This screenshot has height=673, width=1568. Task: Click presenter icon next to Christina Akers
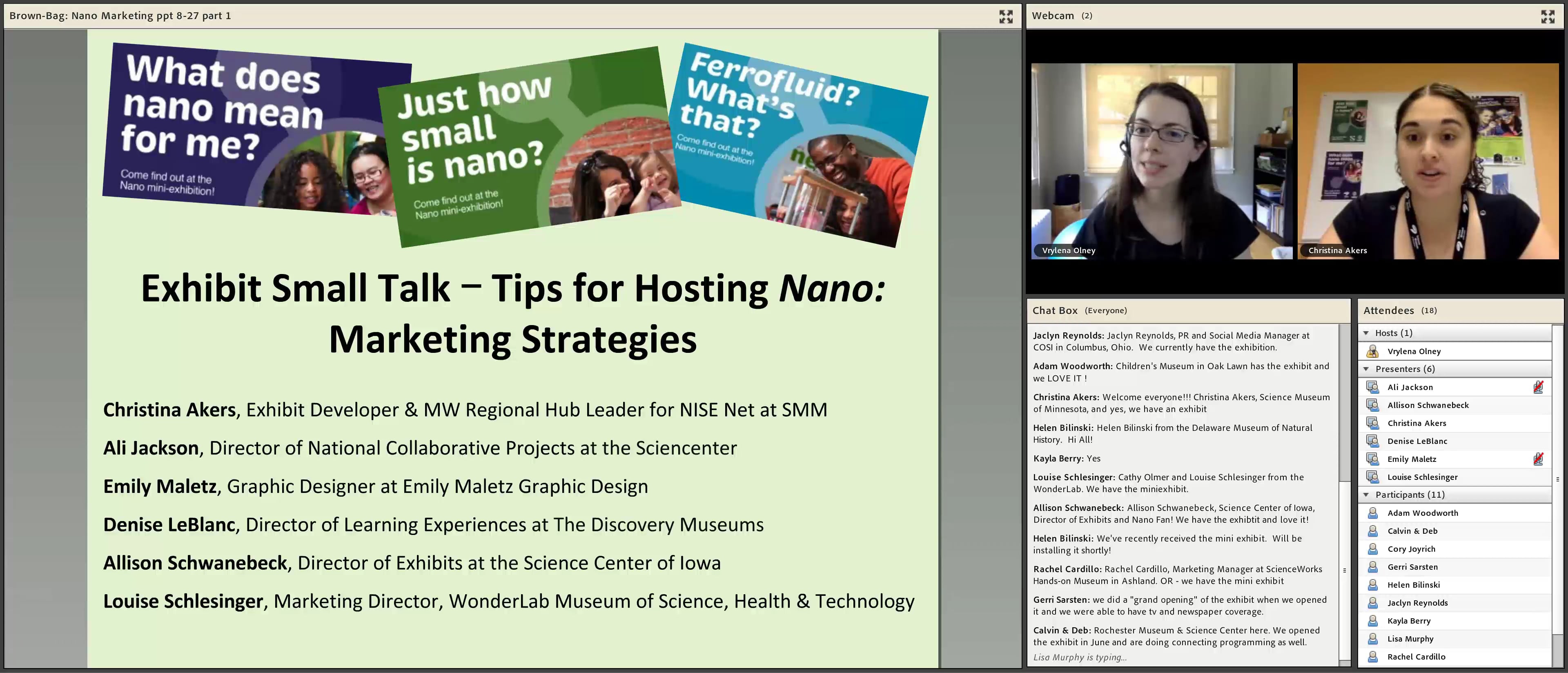tap(1372, 423)
